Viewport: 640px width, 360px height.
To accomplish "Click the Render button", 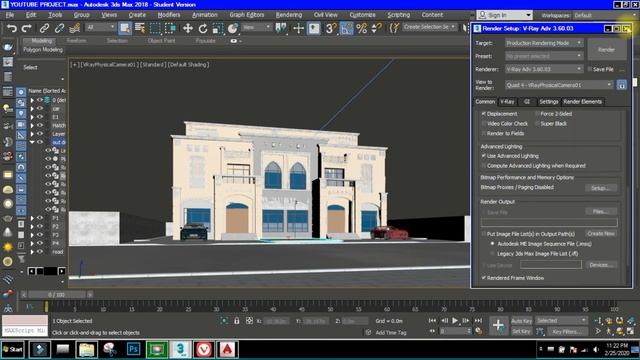I will 607,50.
